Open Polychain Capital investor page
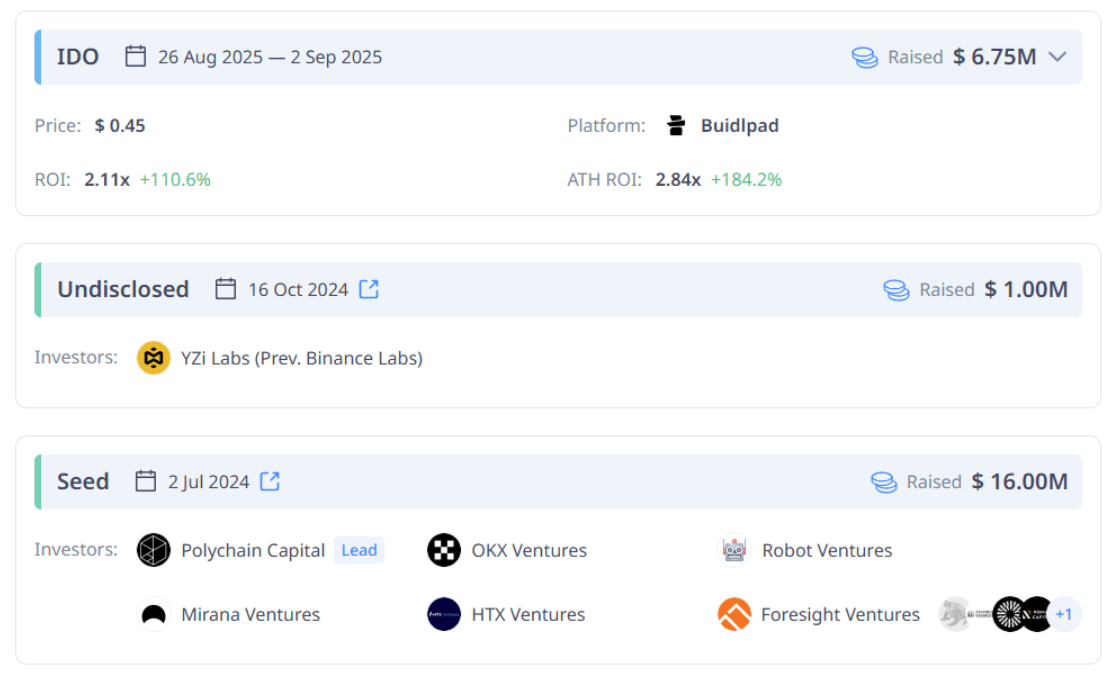The height and width of the screenshot is (677, 1113). pos(253,550)
